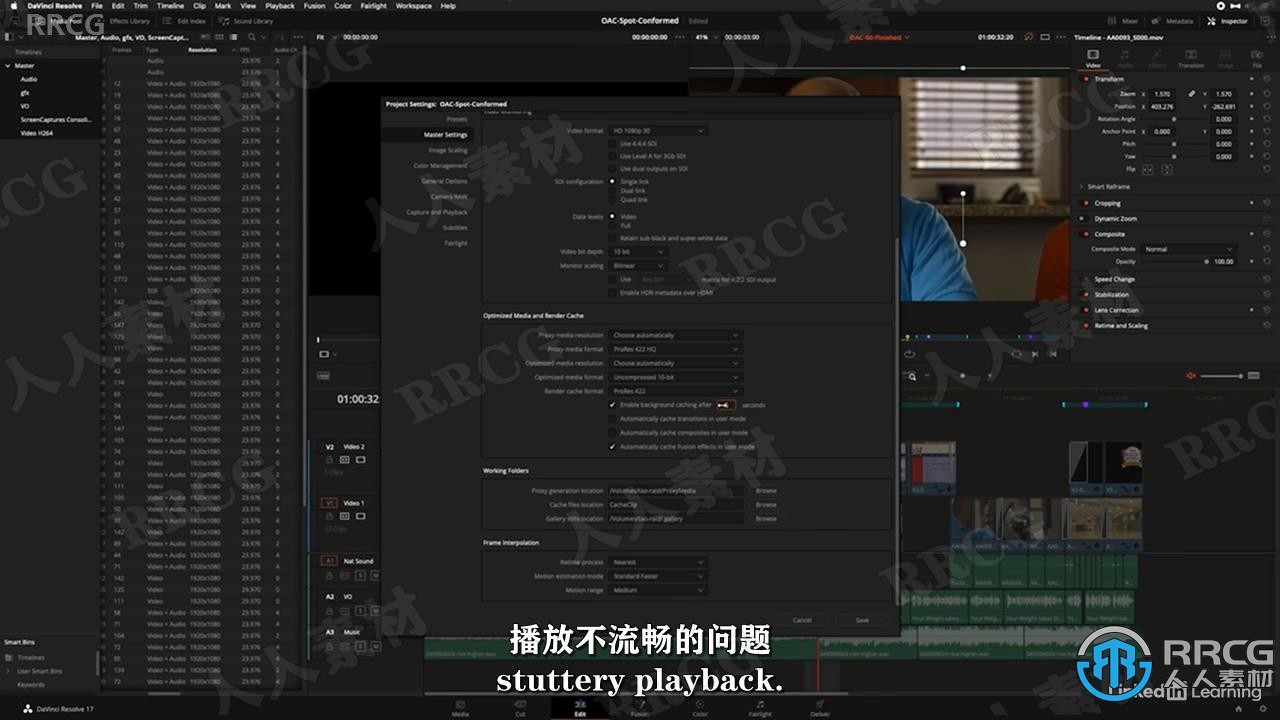Check Retain sub-black and super-white data
Viewport: 1280px width, 720px height.
coord(613,238)
